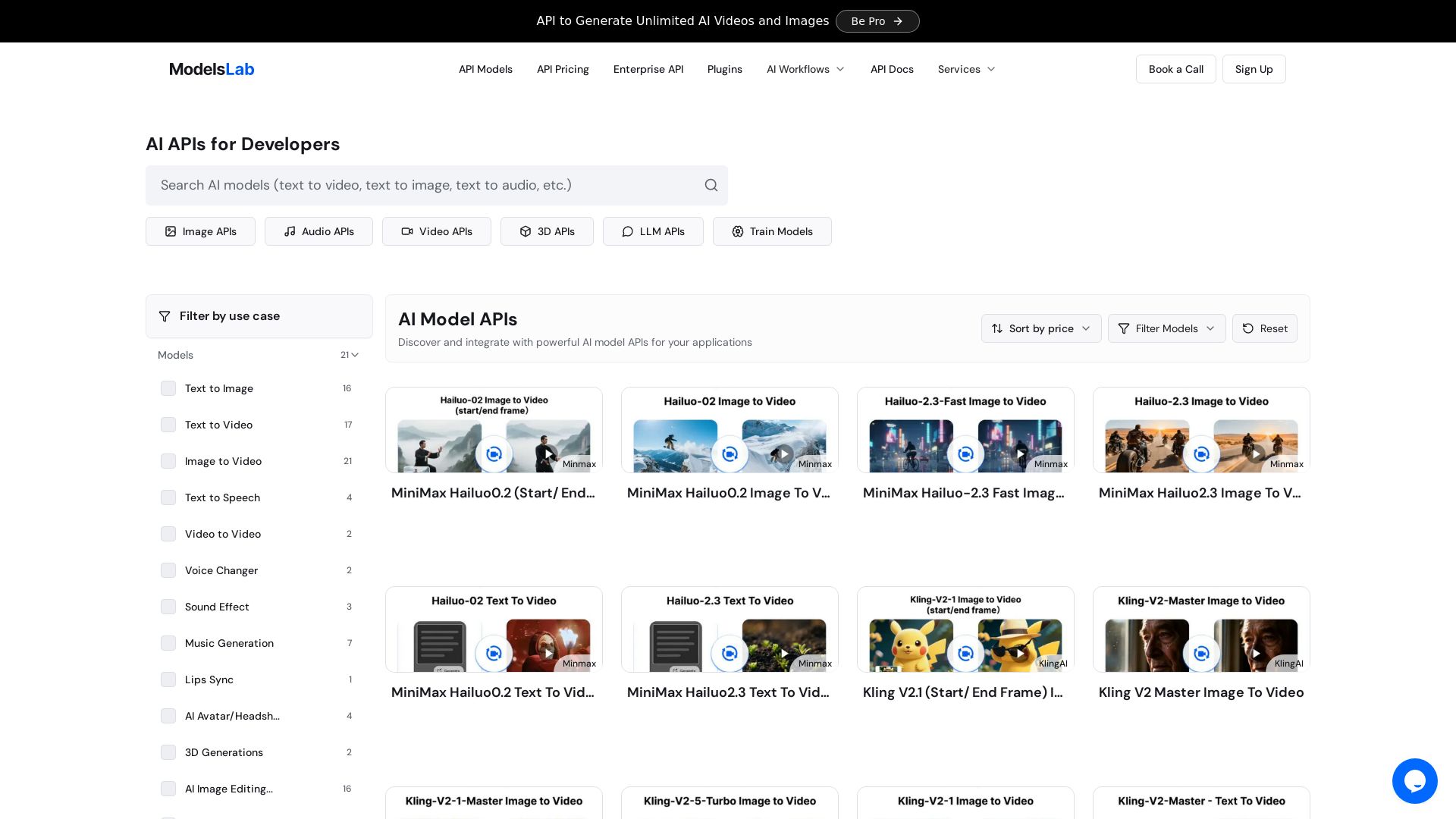Focus the Search AI models field
Viewport: 1456px width, 819px height.
(425, 185)
